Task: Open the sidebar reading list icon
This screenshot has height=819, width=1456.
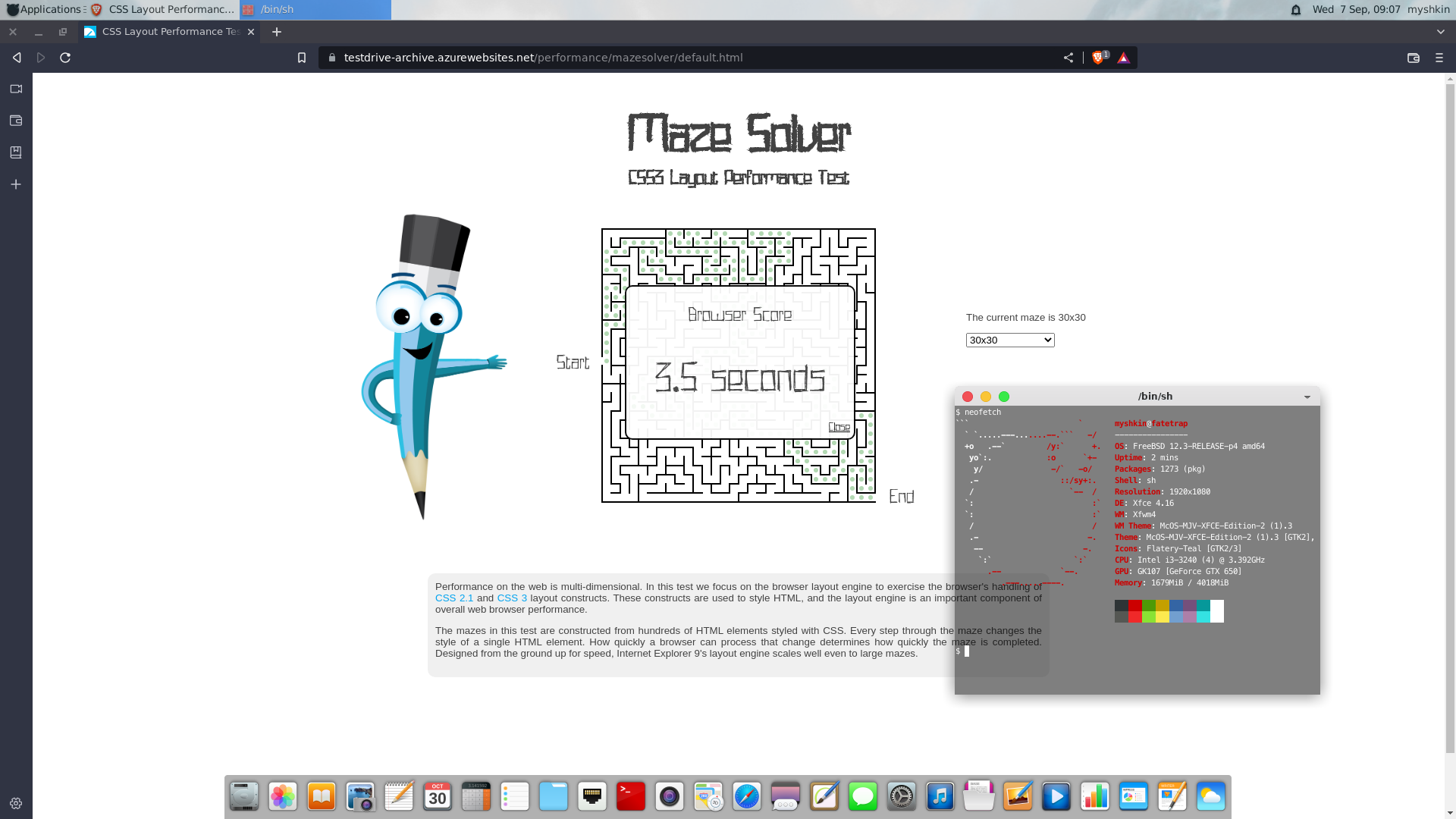Action: click(16, 152)
